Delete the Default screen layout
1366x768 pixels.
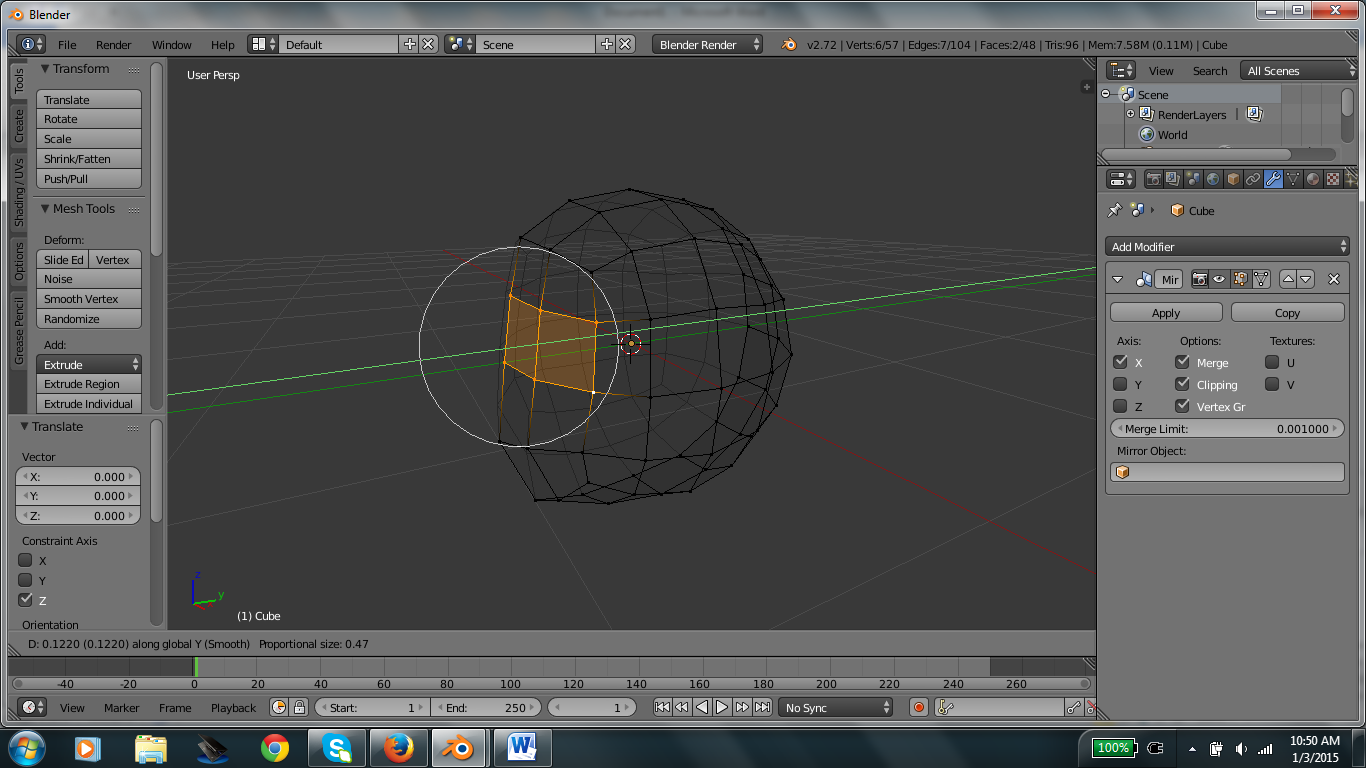pyautogui.click(x=428, y=44)
